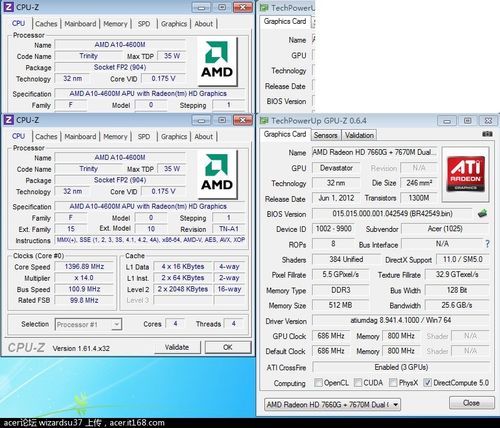This screenshot has height=428, width=500.
Task: Click the GPU Devastator field
Action: pyautogui.click(x=336, y=168)
